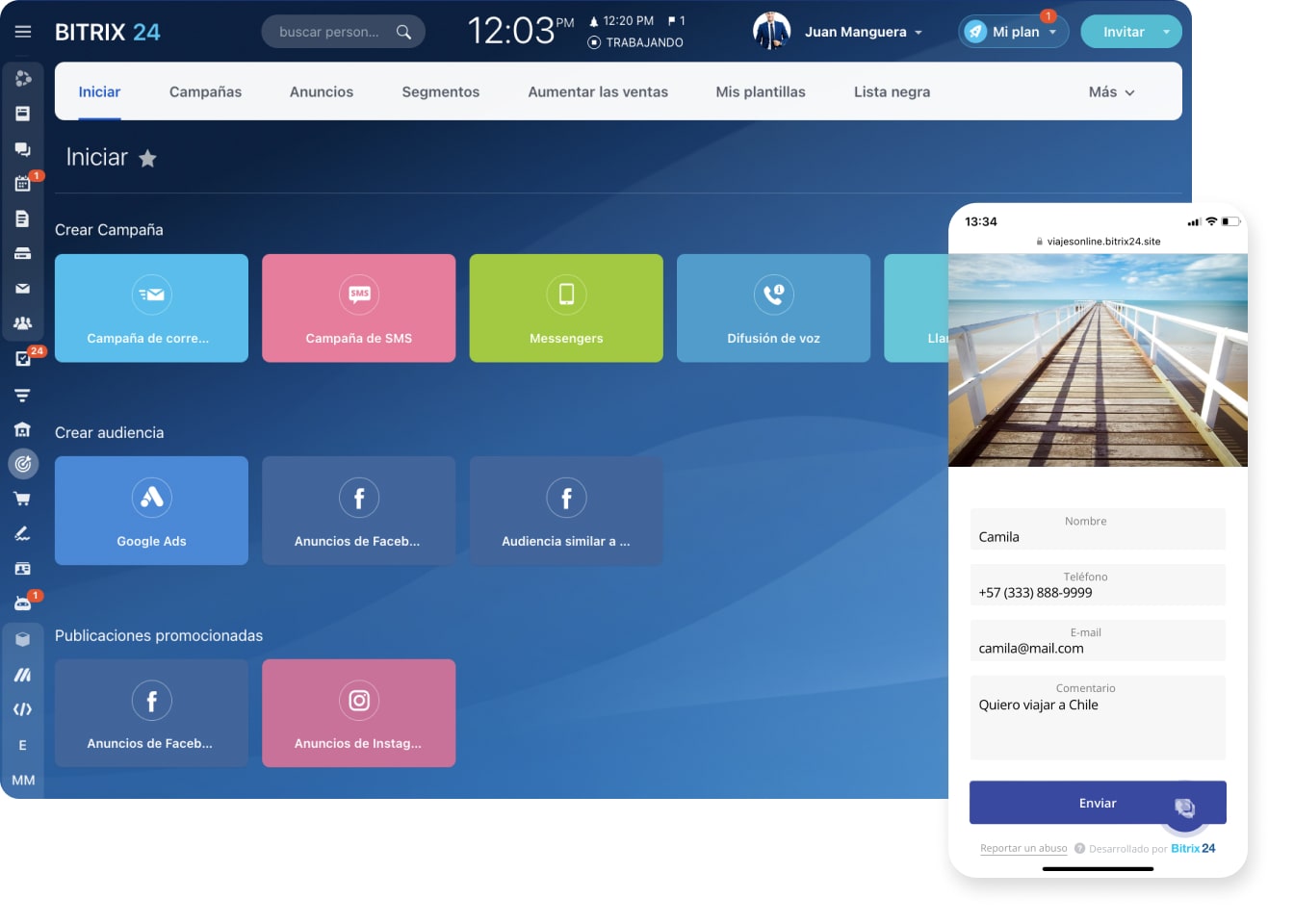Switch to the Campañas tab

(x=205, y=91)
